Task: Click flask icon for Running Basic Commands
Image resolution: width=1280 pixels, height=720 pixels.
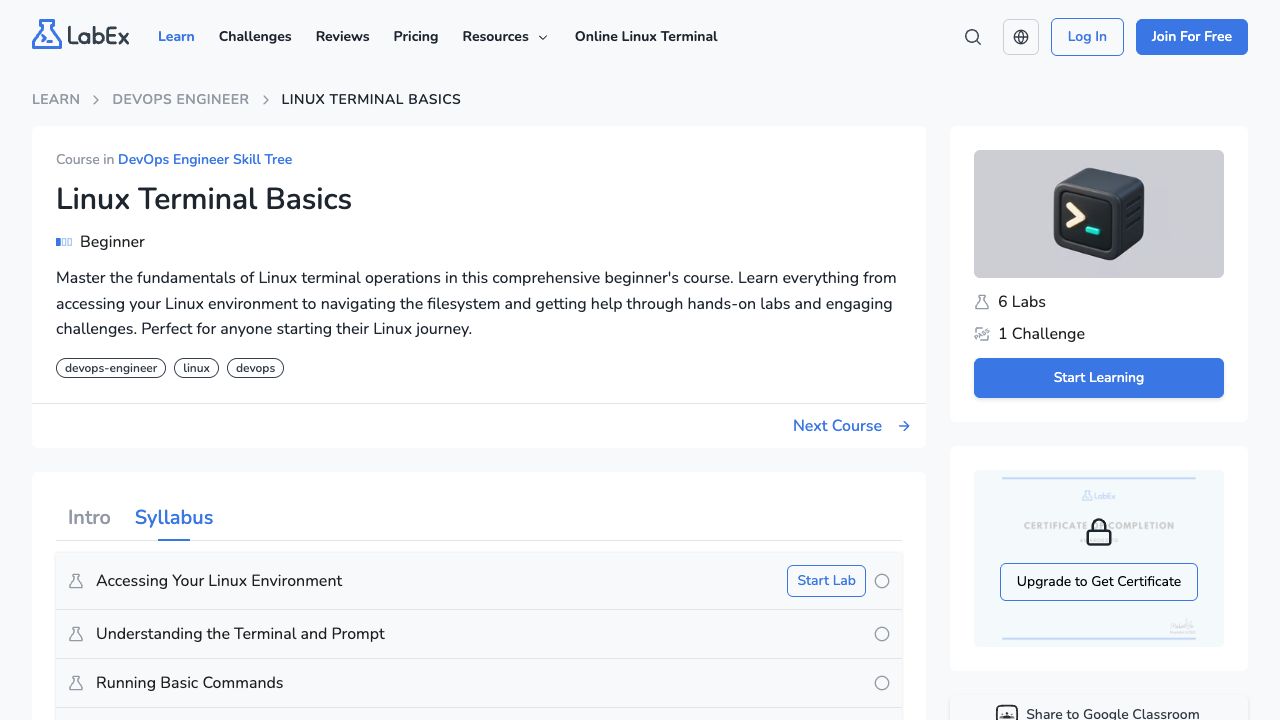Action: tap(76, 683)
